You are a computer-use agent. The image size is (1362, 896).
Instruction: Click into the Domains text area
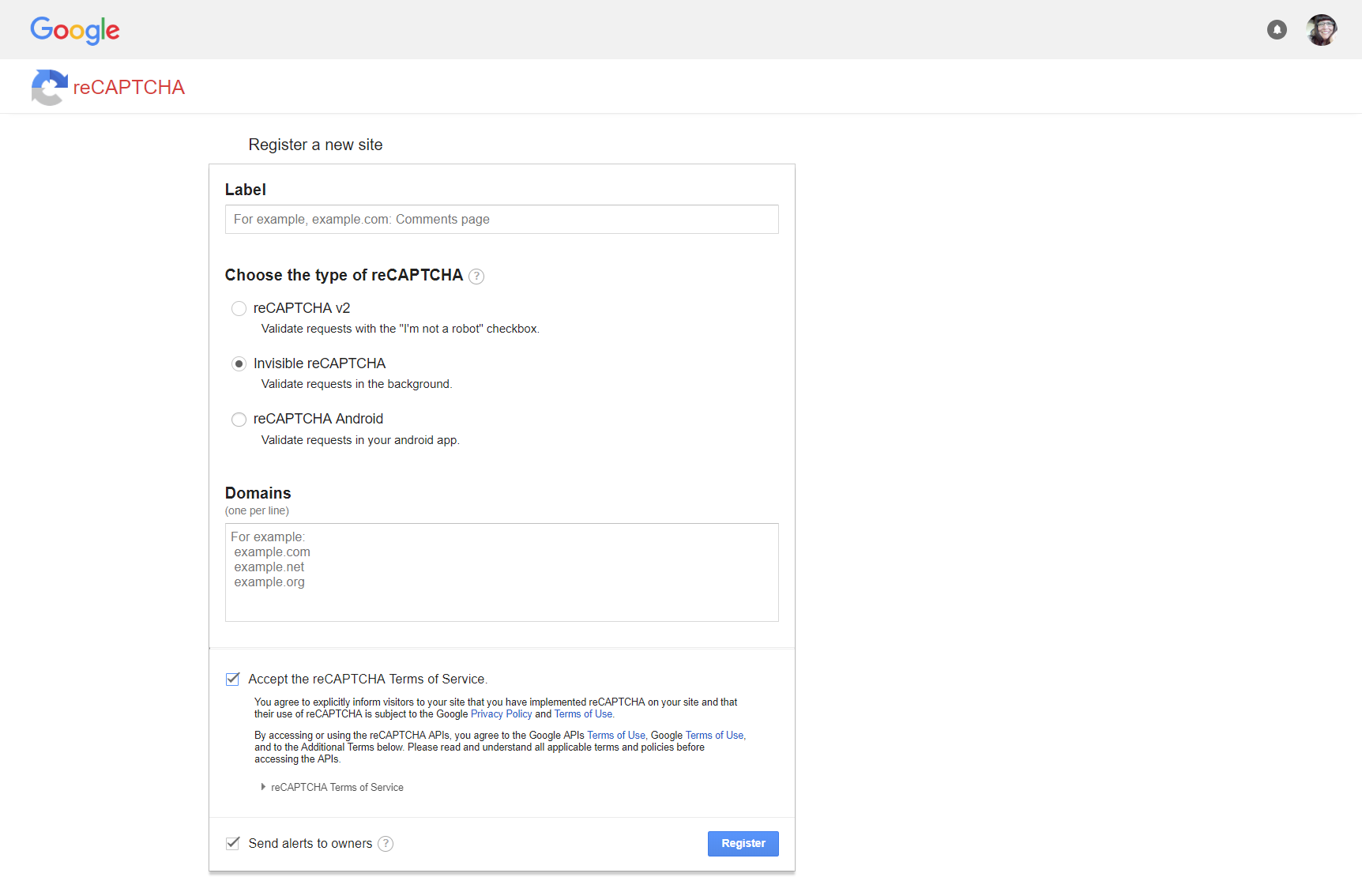point(502,572)
